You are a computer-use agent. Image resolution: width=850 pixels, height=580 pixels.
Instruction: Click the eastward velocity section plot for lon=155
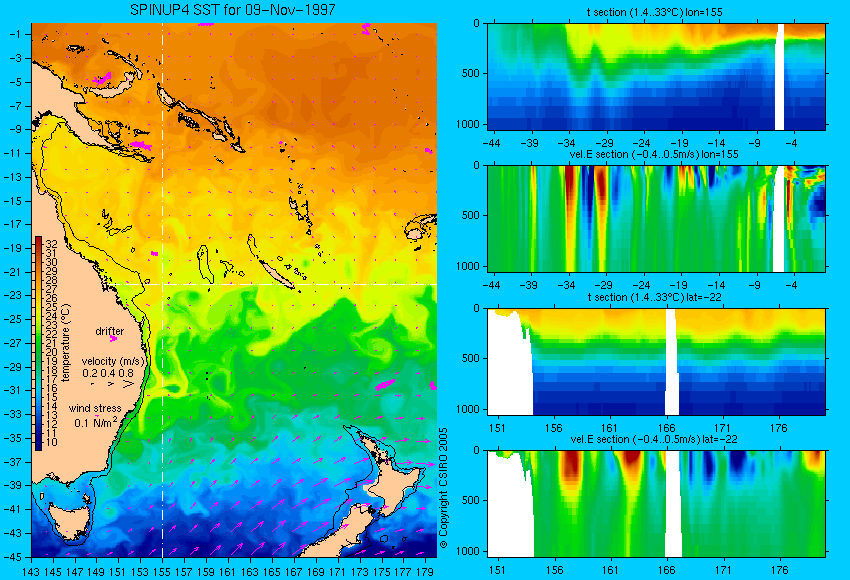click(x=656, y=218)
